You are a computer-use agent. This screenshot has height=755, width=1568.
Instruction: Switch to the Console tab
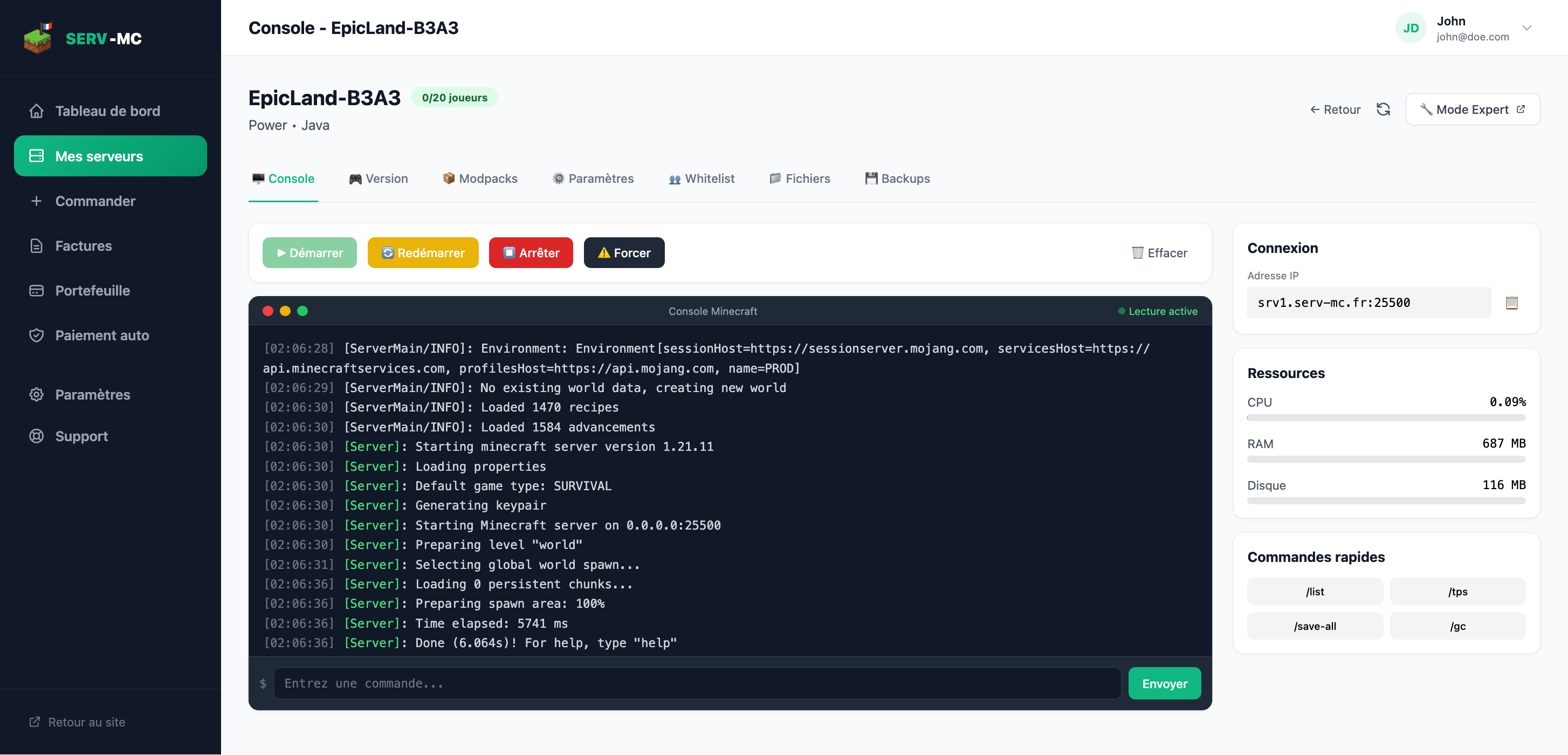[283, 179]
